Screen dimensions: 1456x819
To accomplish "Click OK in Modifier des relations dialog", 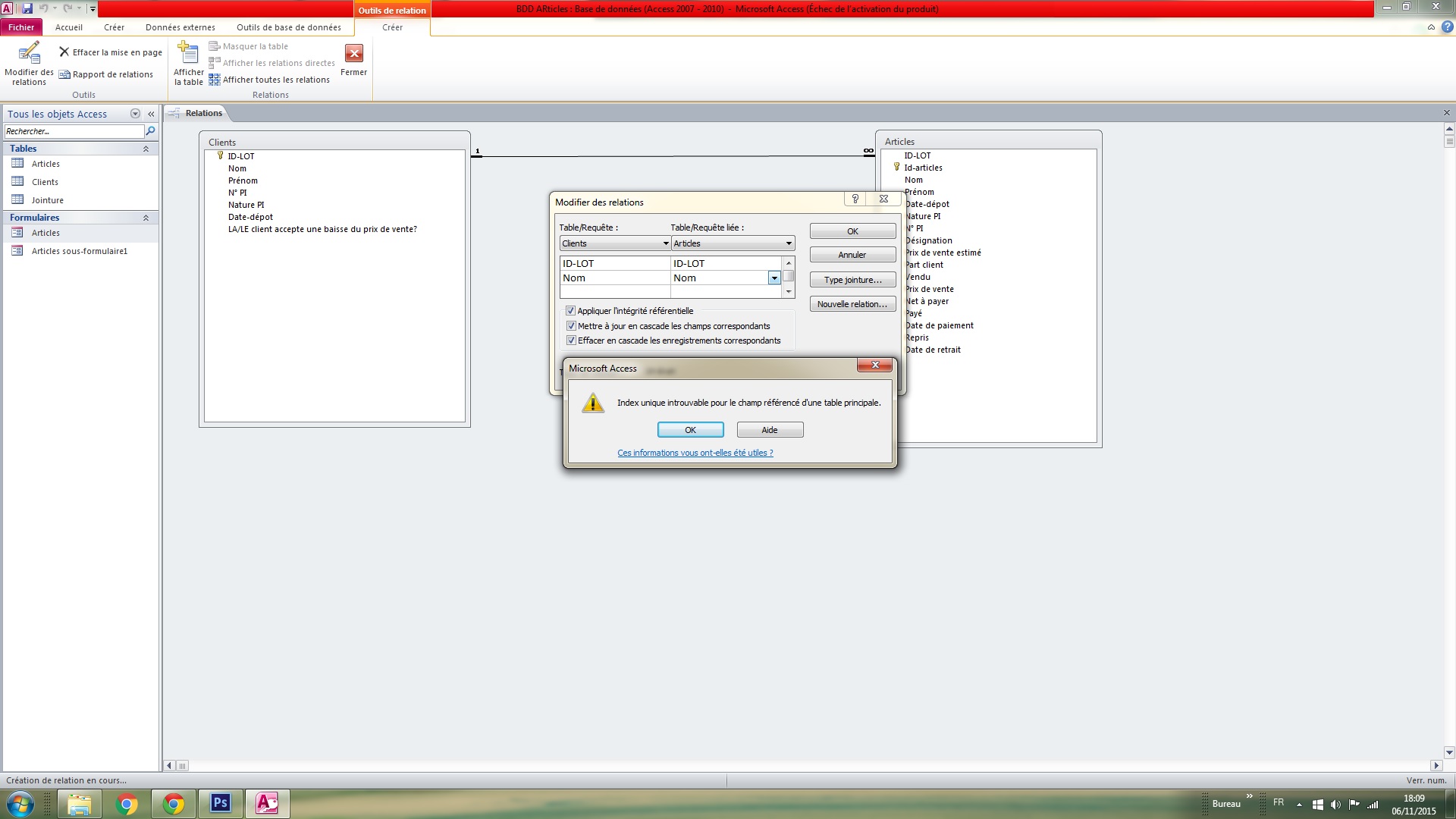I will point(852,231).
